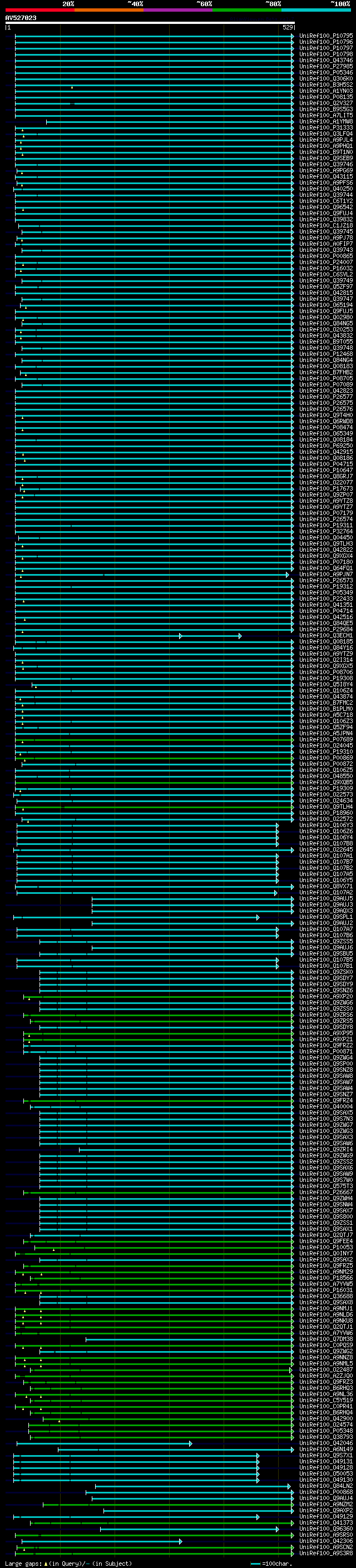Viewport: 356px width, 1568px height.
Task: Open hit UniRef100_Q42900
Action: tap(325, 1418)
